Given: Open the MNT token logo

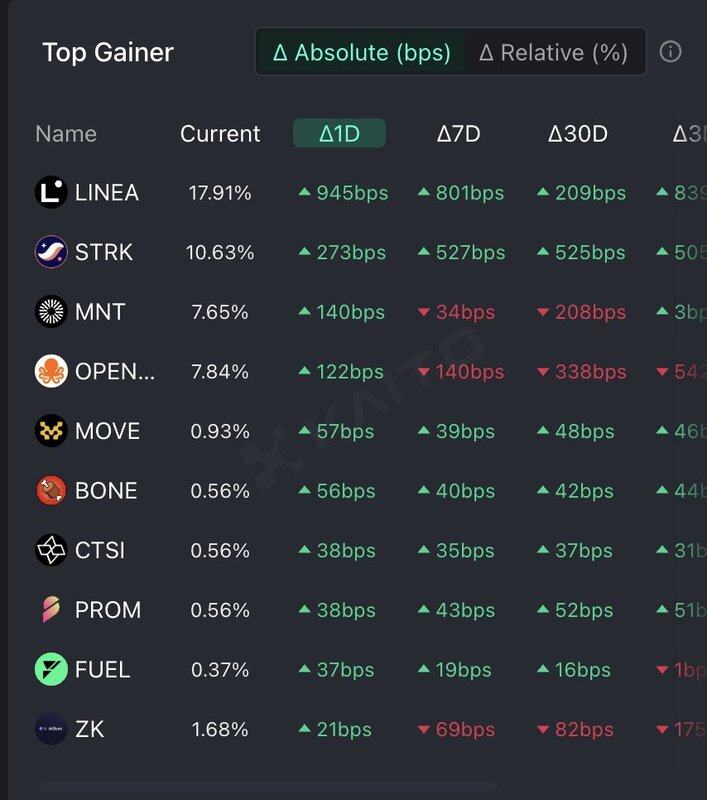Looking at the screenshot, I should pos(51,311).
